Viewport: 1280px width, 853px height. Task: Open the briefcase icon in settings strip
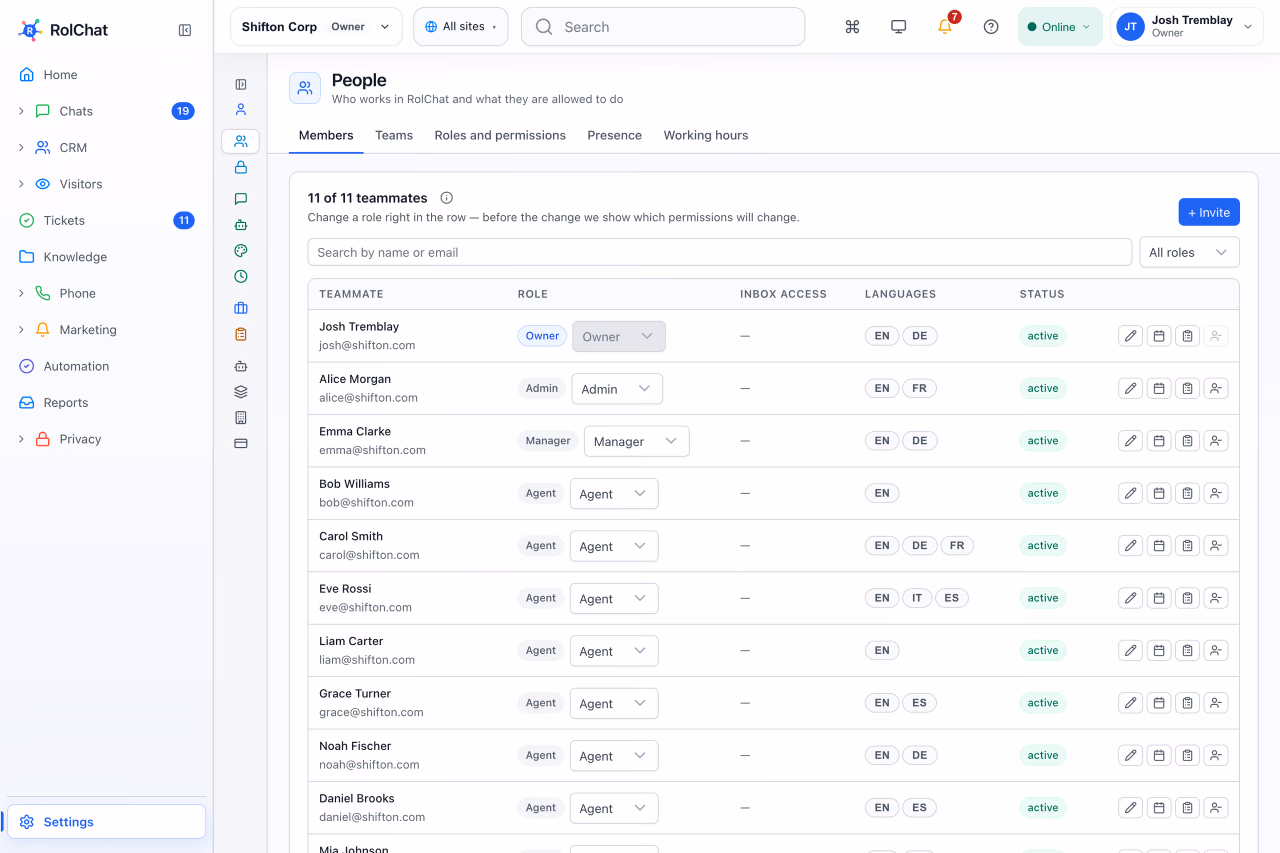tap(241, 308)
